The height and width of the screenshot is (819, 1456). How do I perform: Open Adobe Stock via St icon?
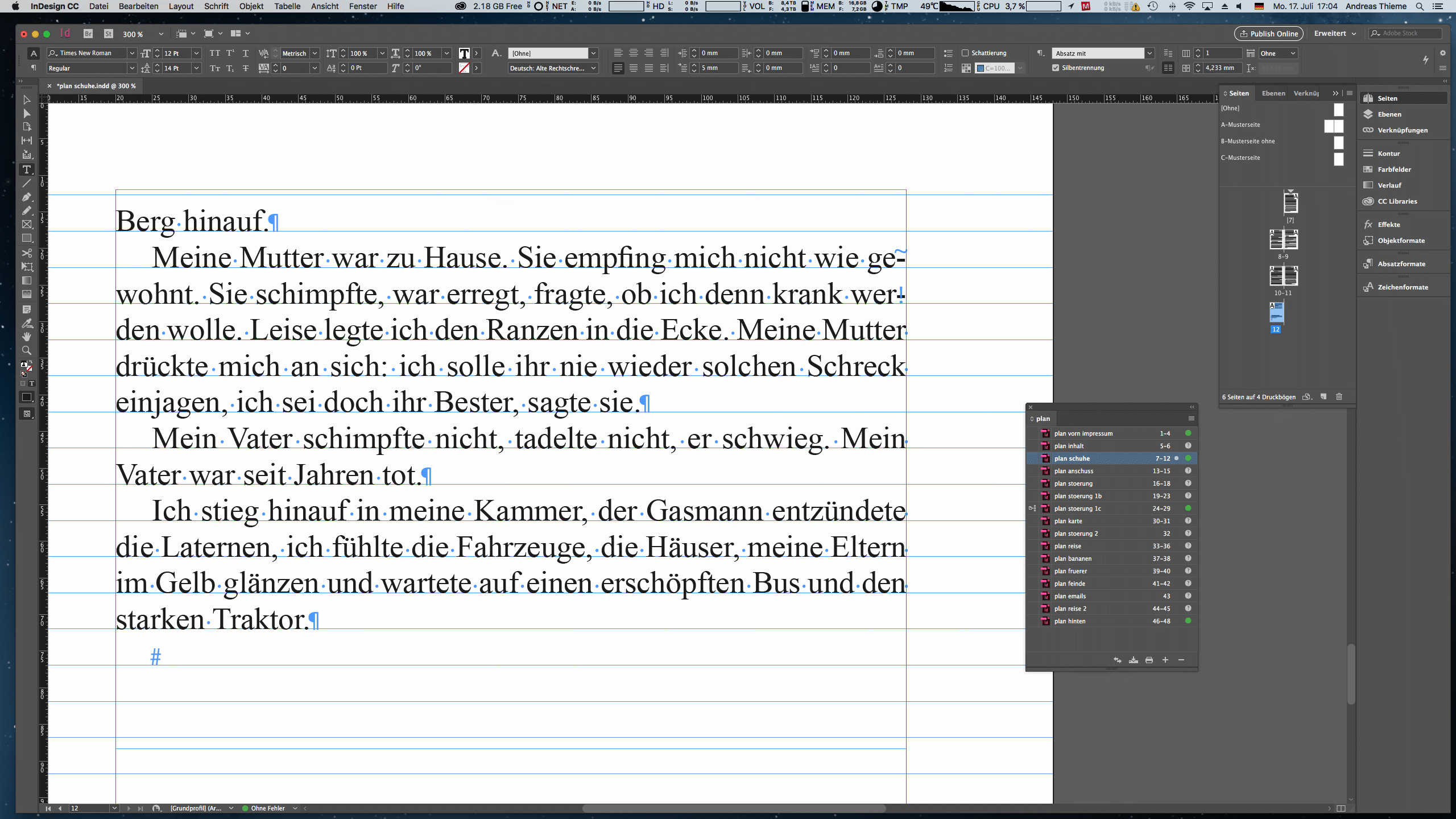tap(108, 34)
